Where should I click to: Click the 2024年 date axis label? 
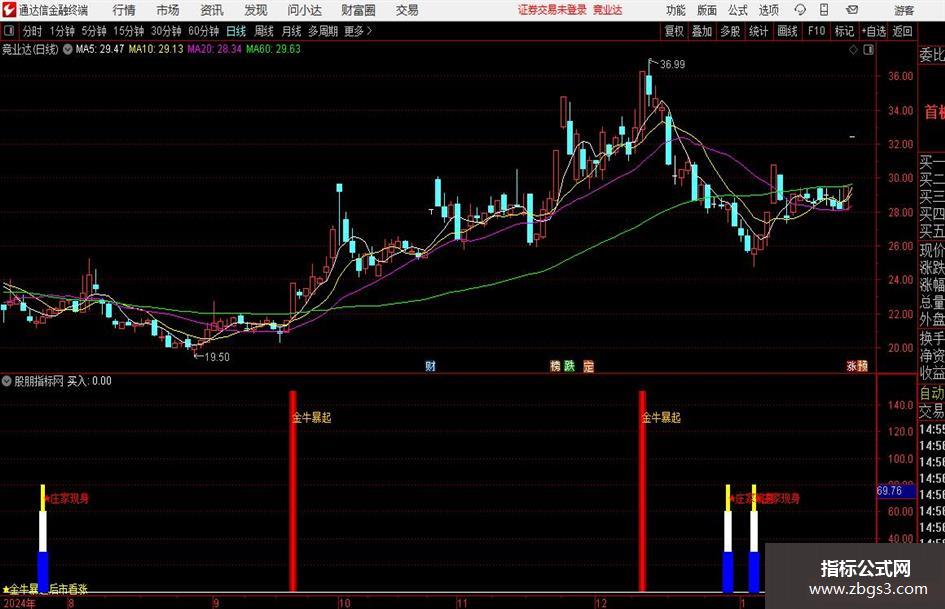[19, 603]
